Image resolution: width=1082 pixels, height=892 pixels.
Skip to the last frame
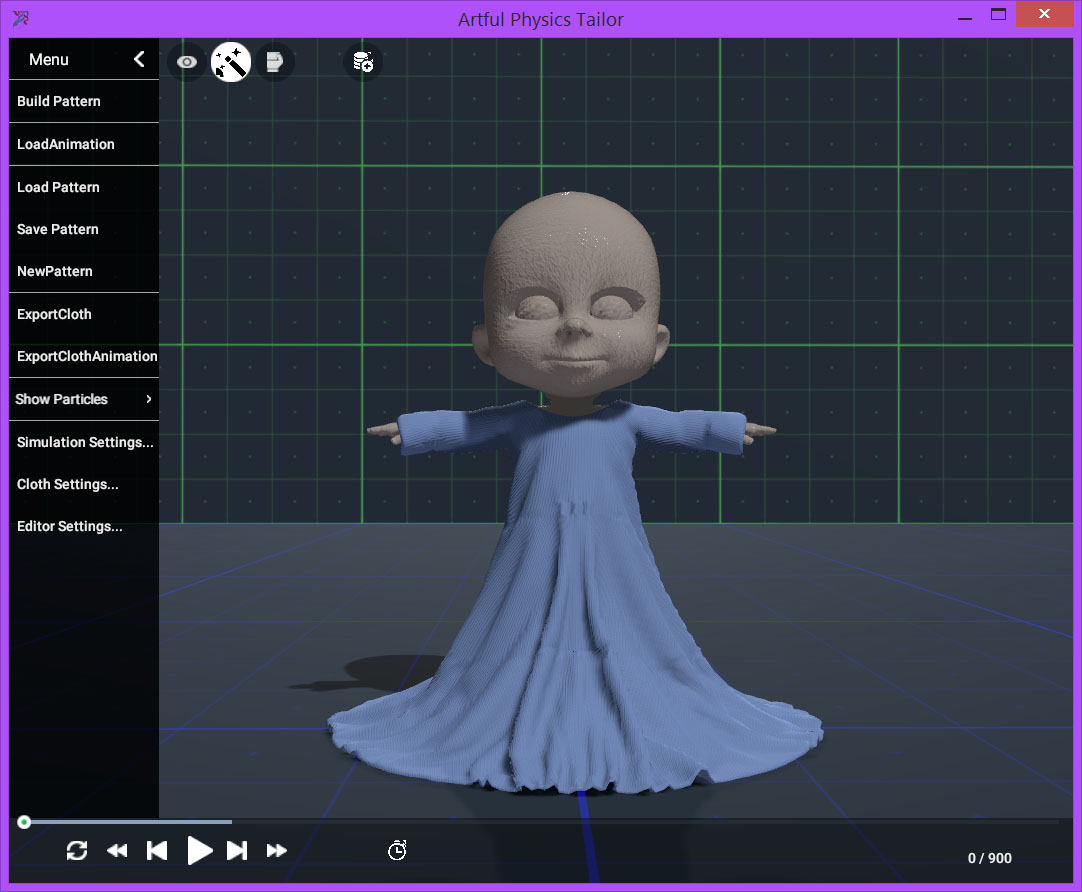(237, 851)
